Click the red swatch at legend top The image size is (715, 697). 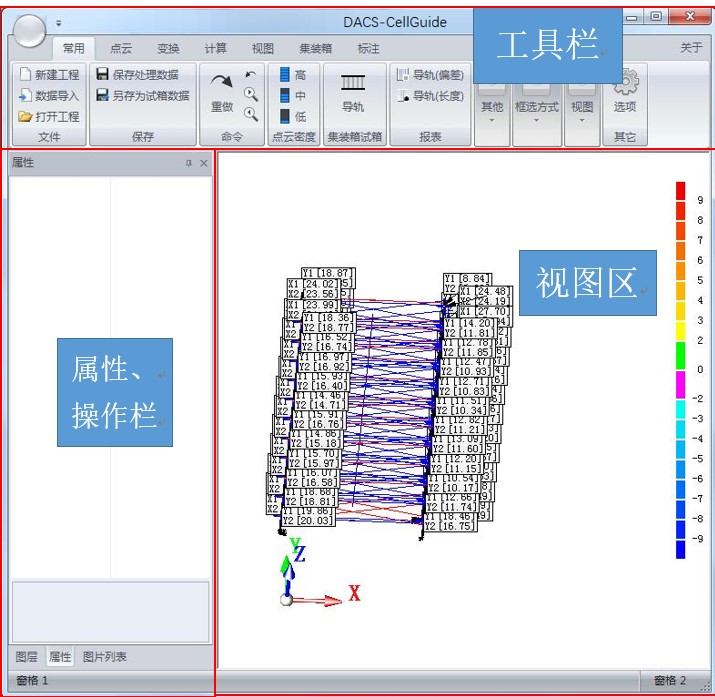coord(680,191)
